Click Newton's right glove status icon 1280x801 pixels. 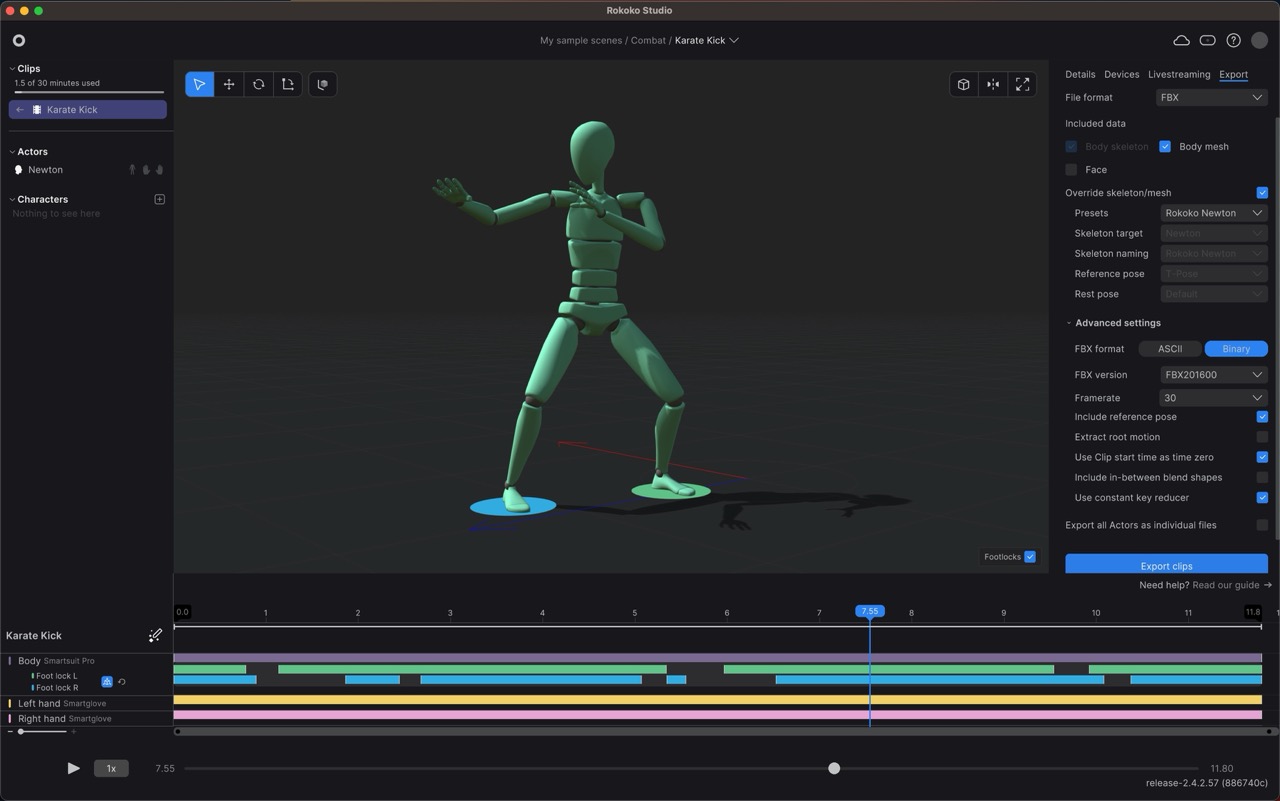click(159, 170)
